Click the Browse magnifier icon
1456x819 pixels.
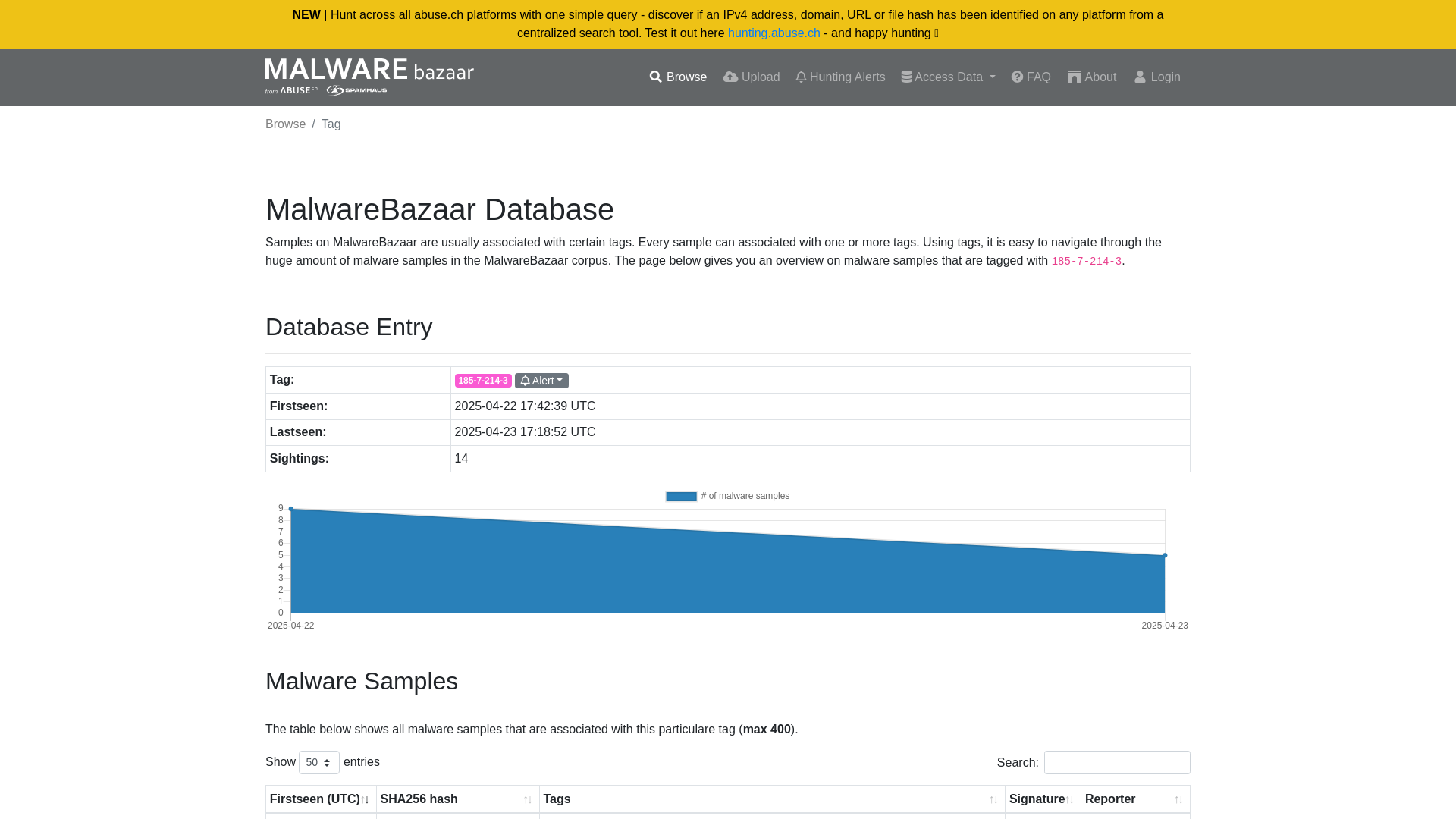pos(656,77)
